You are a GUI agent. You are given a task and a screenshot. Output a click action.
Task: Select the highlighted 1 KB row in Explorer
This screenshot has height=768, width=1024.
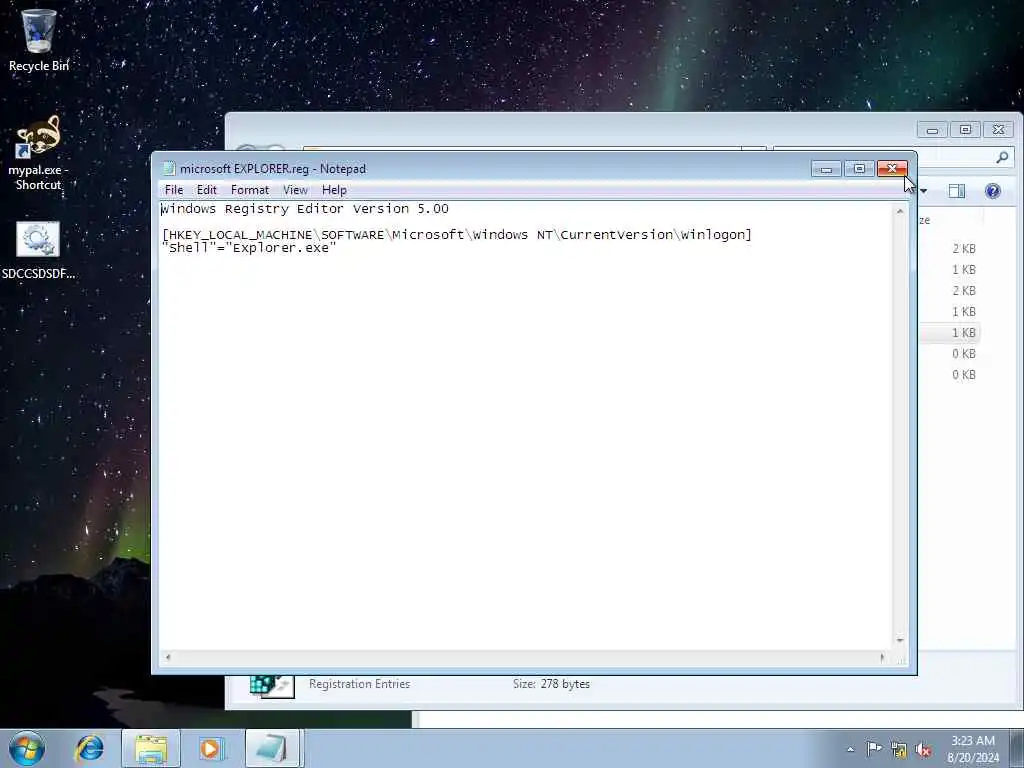click(x=949, y=332)
